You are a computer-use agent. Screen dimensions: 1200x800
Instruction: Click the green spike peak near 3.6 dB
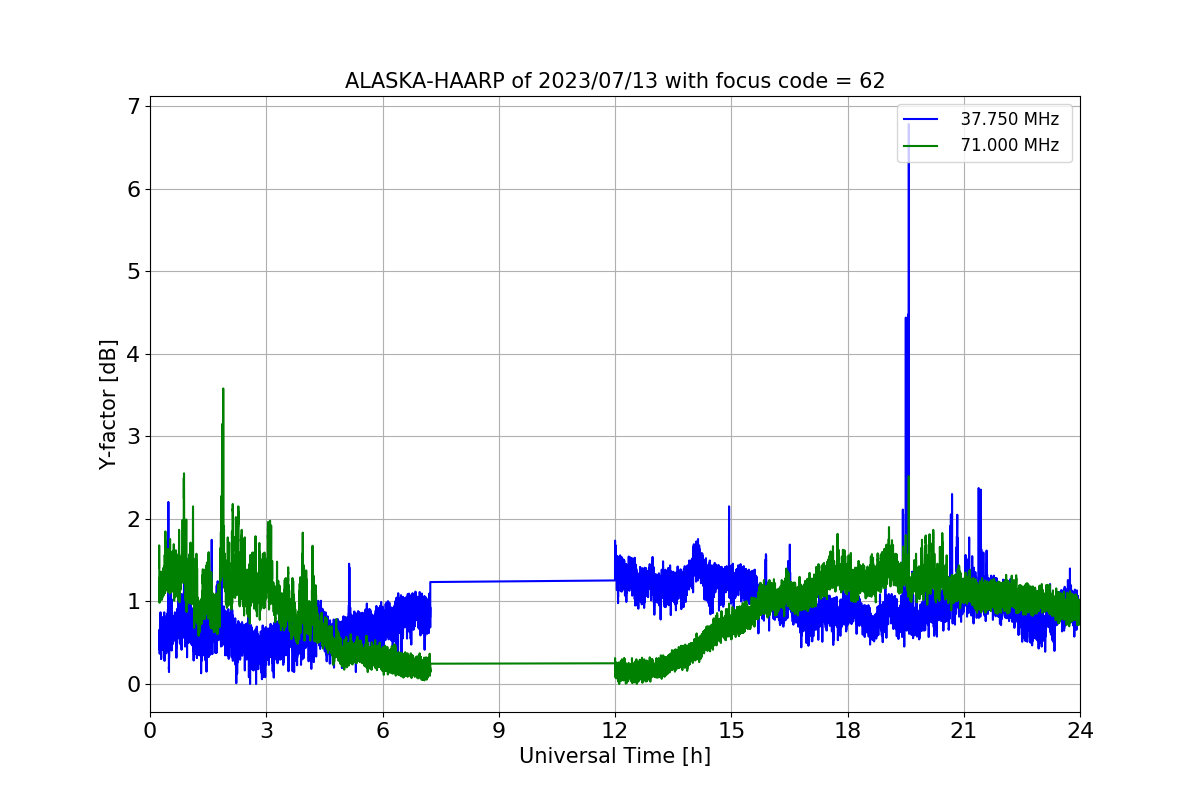point(223,390)
